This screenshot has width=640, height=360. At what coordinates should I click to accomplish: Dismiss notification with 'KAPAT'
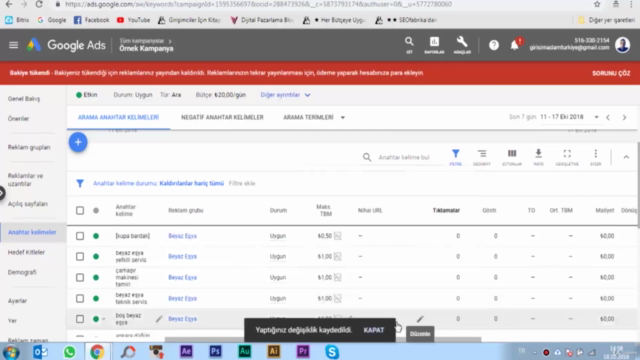tap(374, 330)
